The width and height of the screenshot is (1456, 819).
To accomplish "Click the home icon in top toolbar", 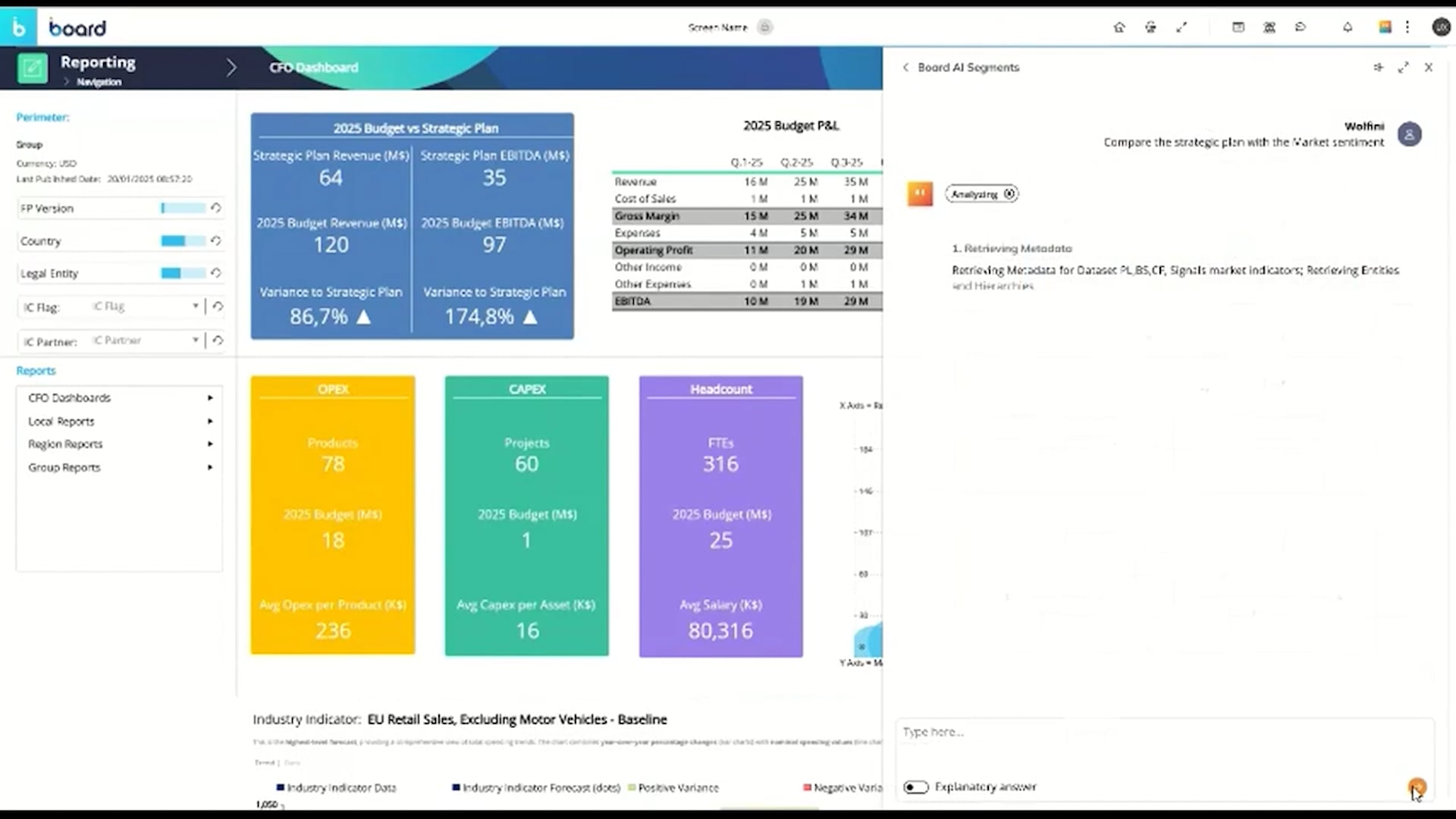I will click(x=1119, y=27).
